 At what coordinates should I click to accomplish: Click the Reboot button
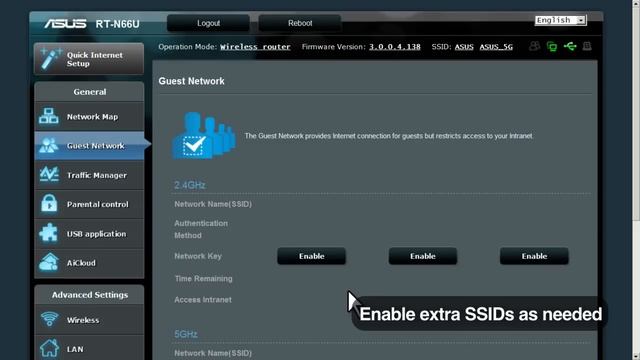[x=300, y=23]
